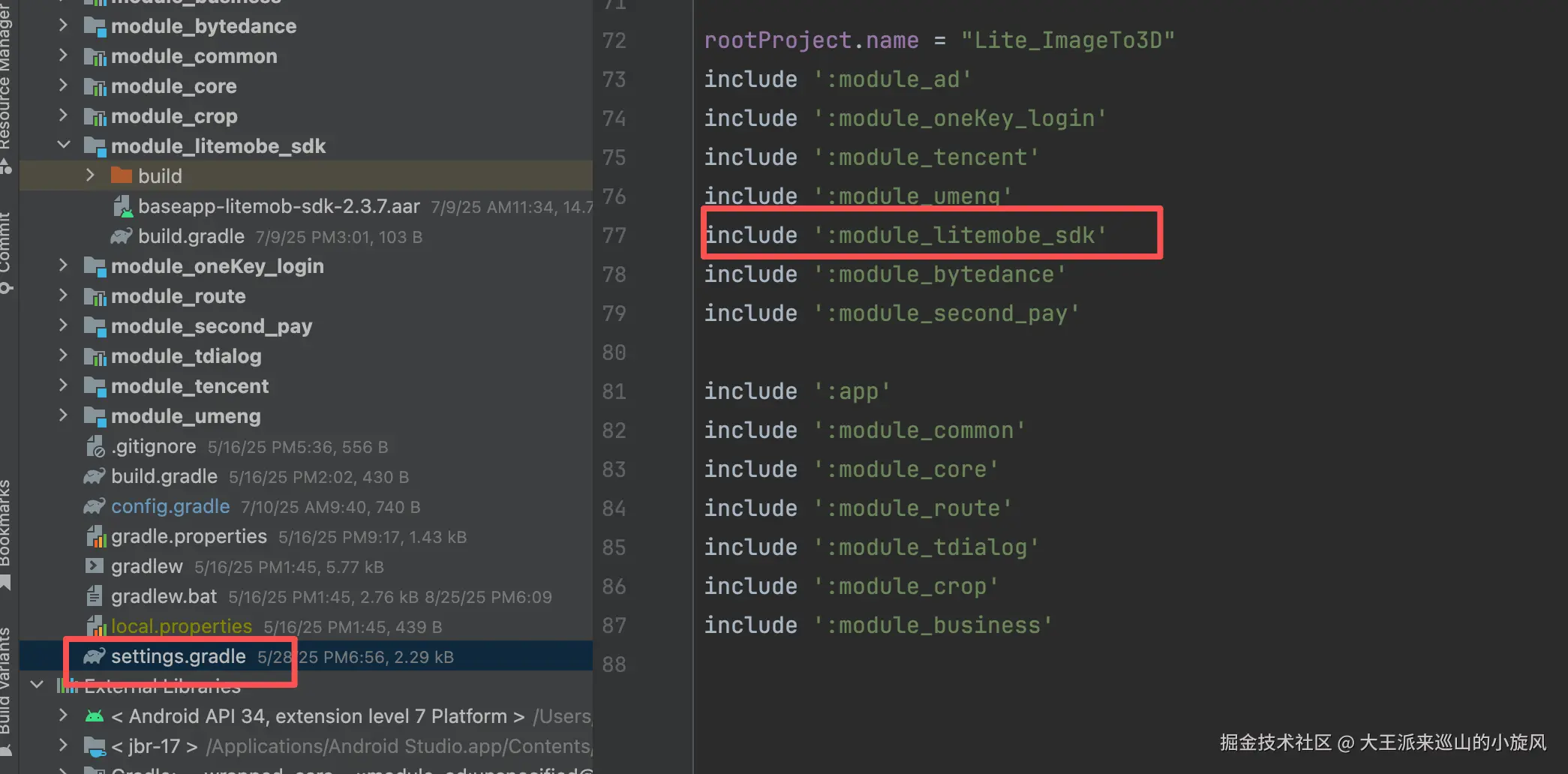This screenshot has width=1568, height=774.
Task: Open the Build Variants tool window
Action: pyautogui.click(x=6, y=690)
